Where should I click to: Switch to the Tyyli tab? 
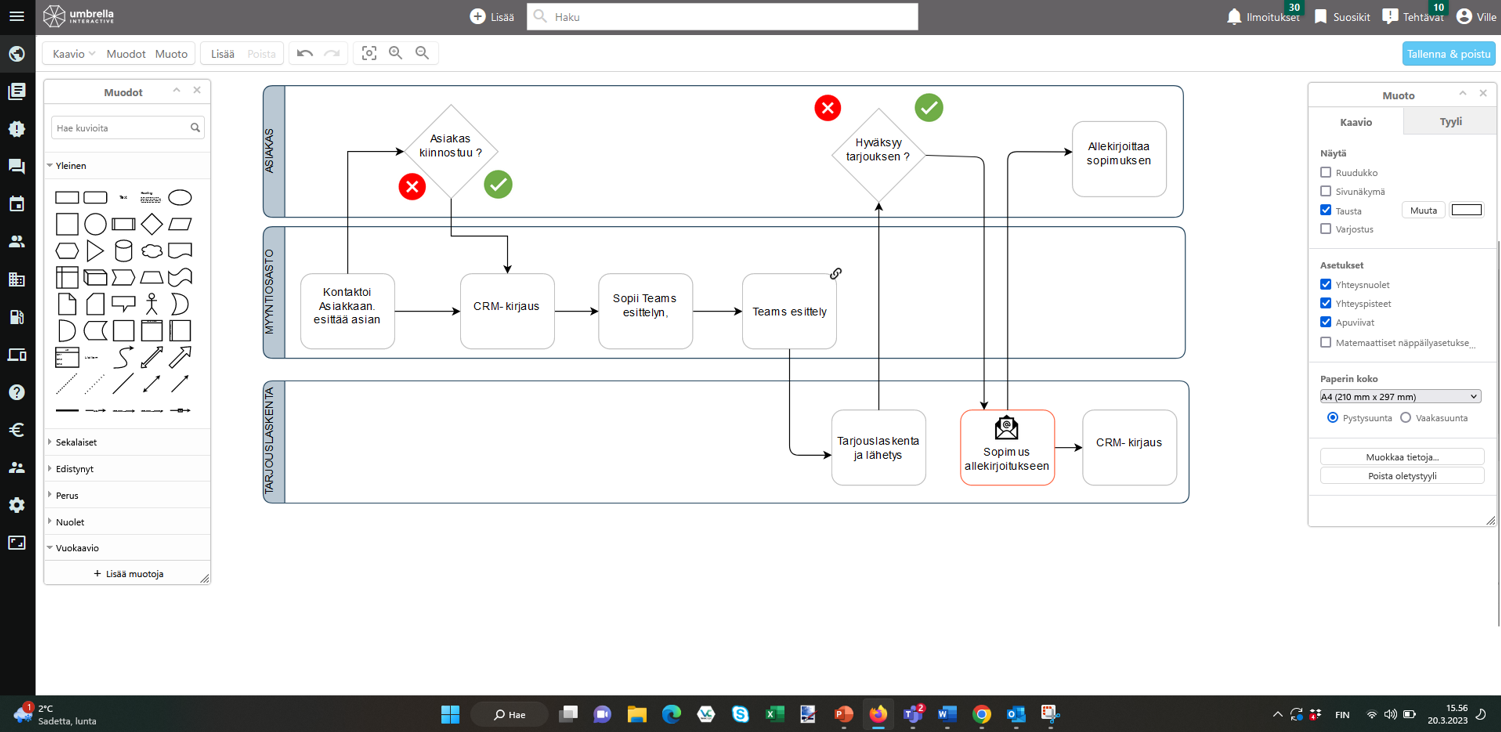pos(1450,122)
